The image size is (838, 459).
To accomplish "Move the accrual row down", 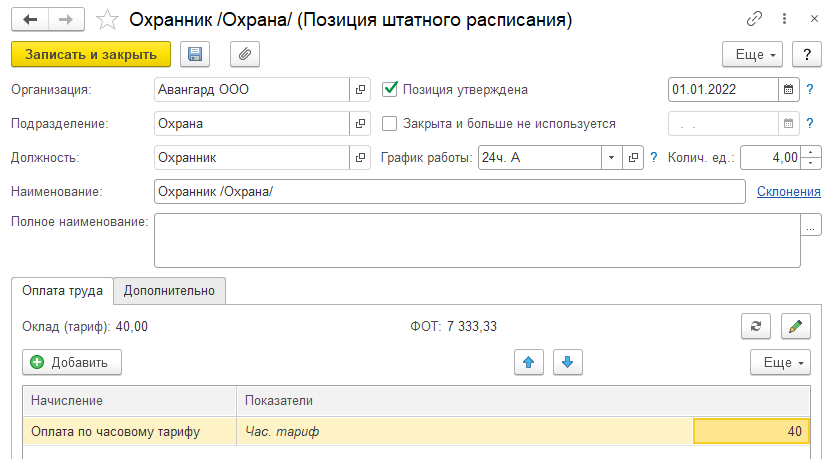I will coord(568,362).
